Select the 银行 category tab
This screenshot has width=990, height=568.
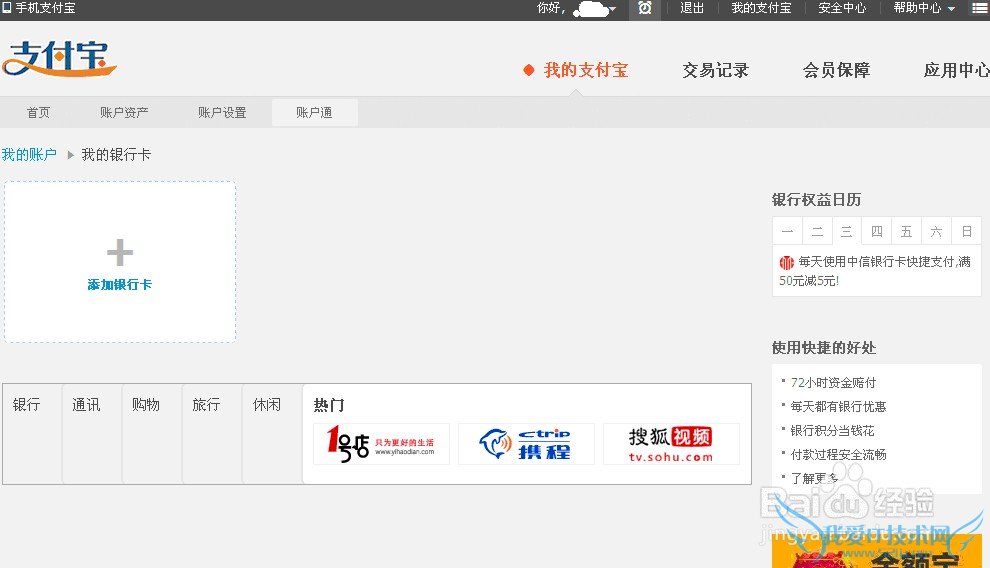27,405
